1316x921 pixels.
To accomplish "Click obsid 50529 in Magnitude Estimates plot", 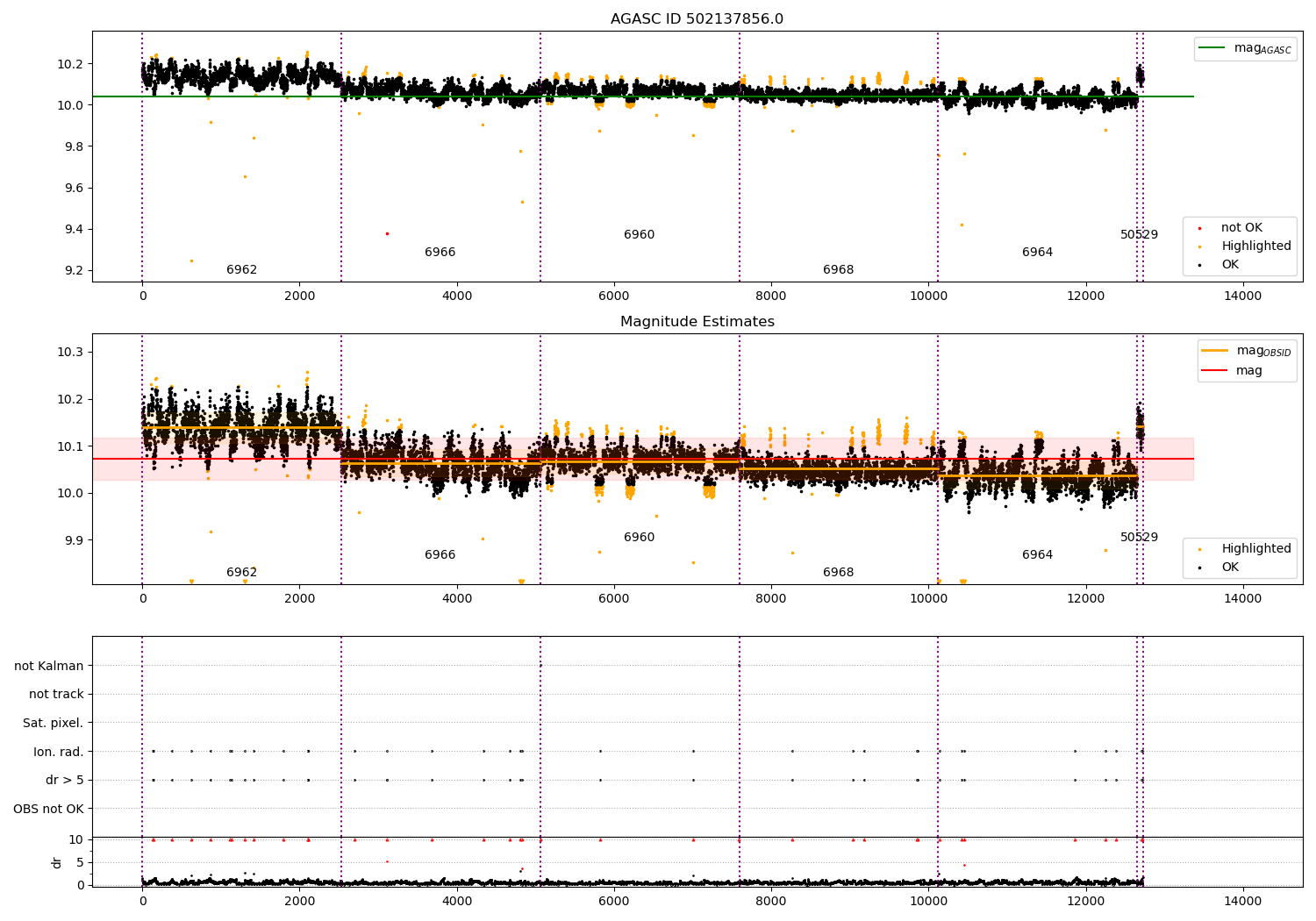I will 1139,538.
